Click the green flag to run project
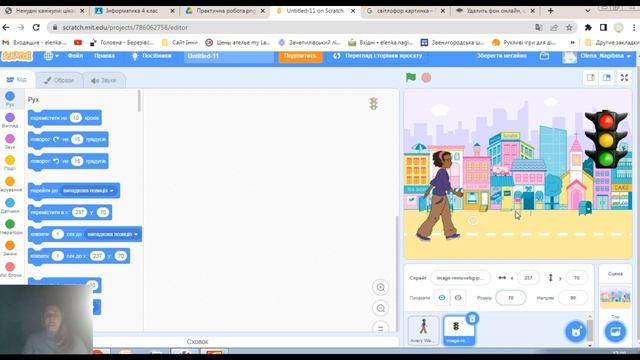Image resolution: width=640 pixels, height=360 pixels. [411, 77]
